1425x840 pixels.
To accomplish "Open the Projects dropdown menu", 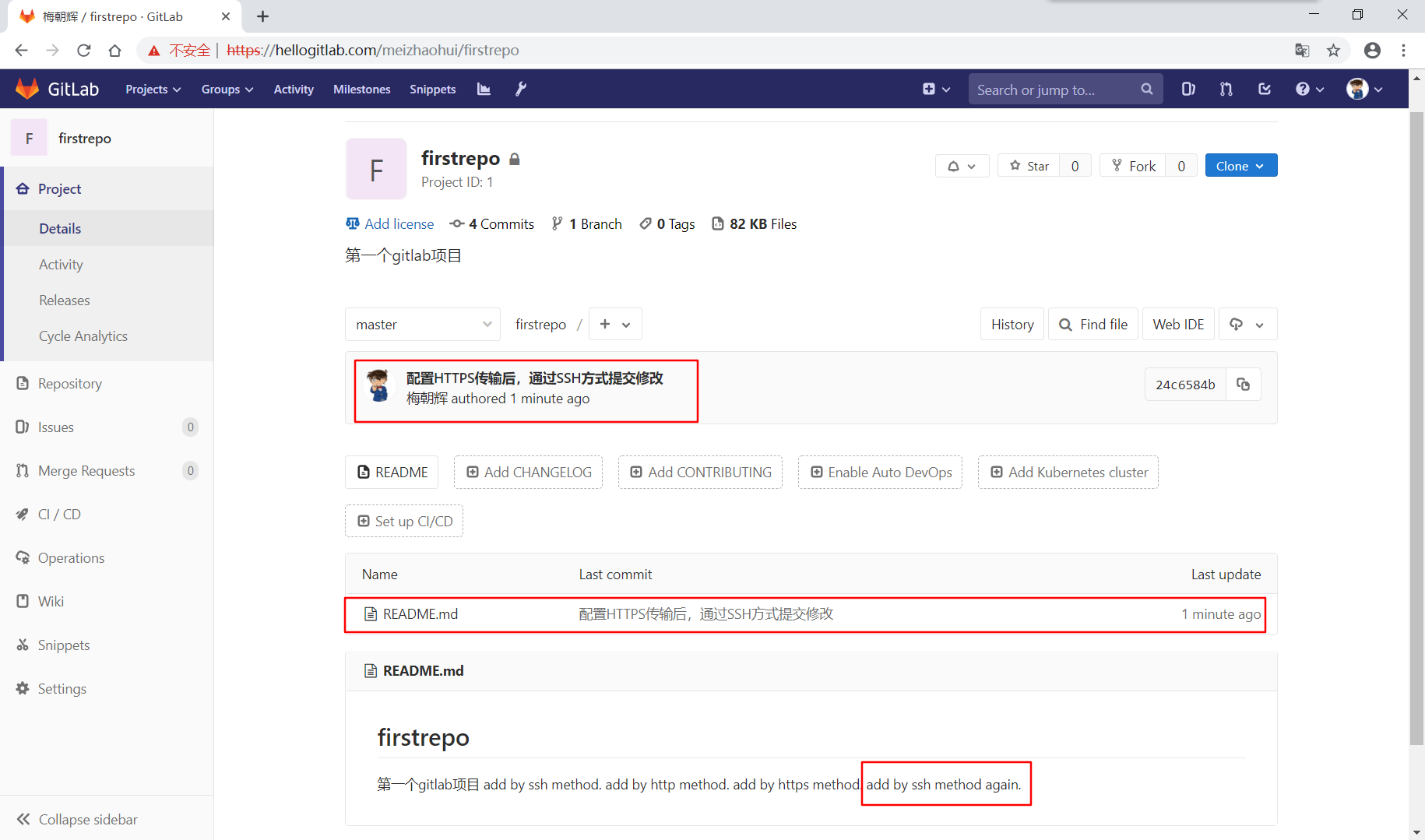I will point(153,89).
